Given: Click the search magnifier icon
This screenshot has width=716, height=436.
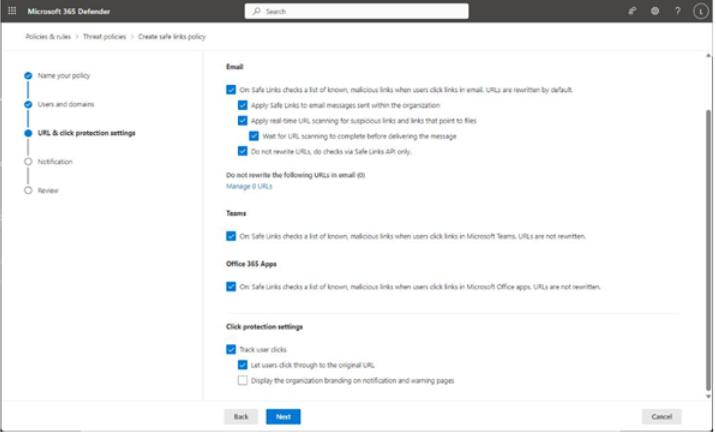Looking at the screenshot, I should [257, 11].
